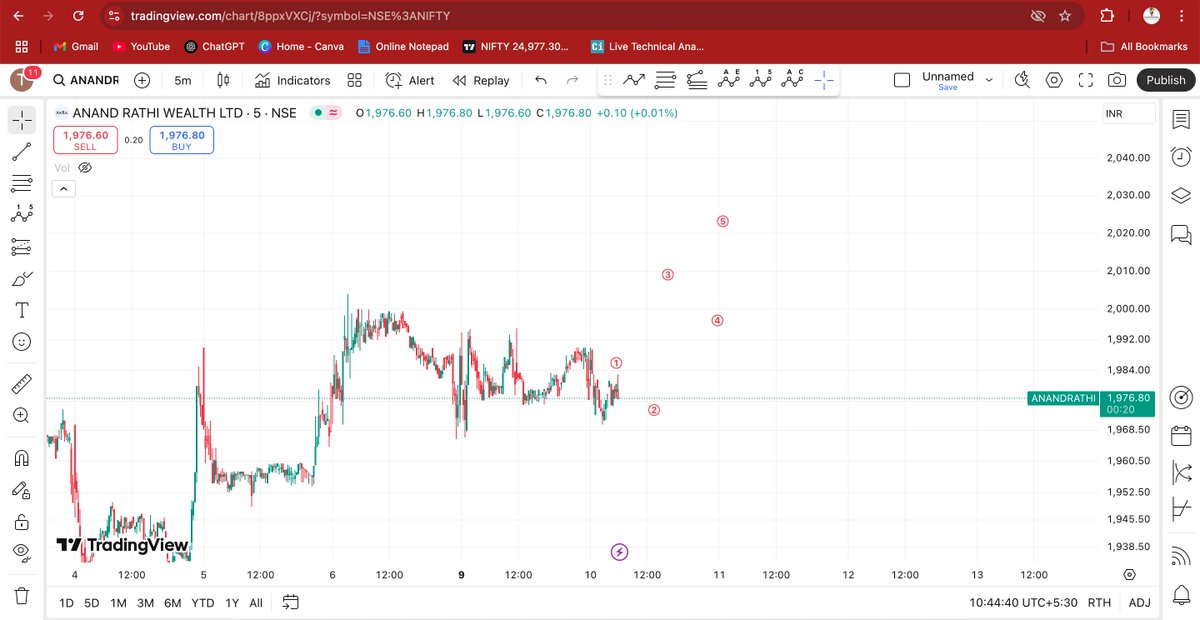The image size is (1200, 620).
Task: Select horizontal ray tool in favorites toolbar
Action: click(x=665, y=80)
